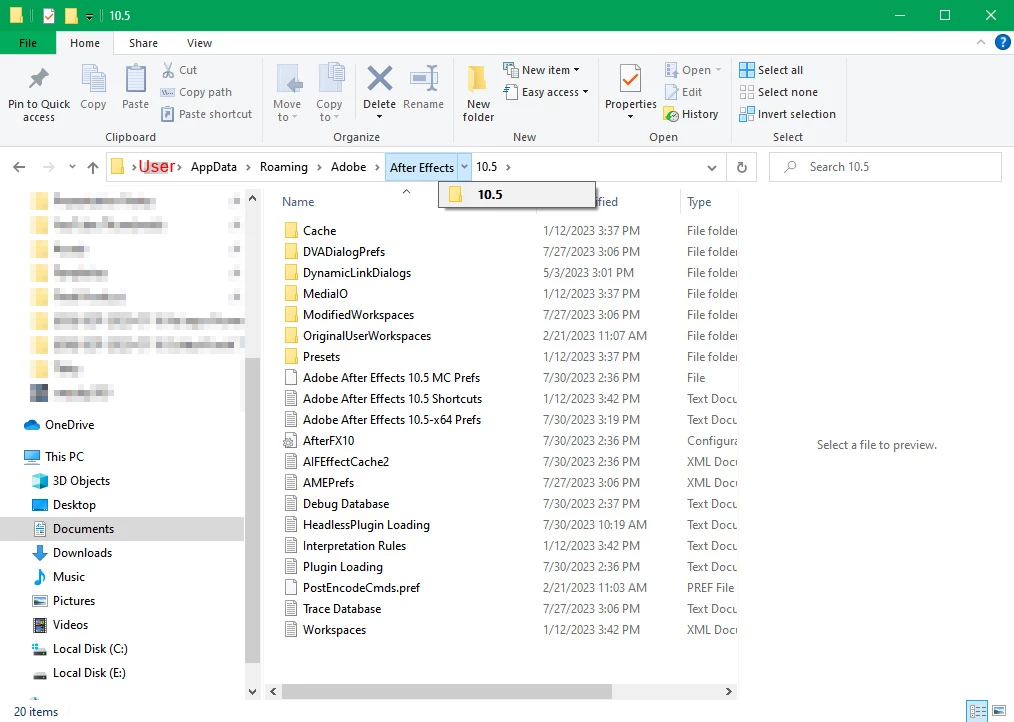Click the Cut scissors icon
This screenshot has height=722, width=1014.
[168, 70]
